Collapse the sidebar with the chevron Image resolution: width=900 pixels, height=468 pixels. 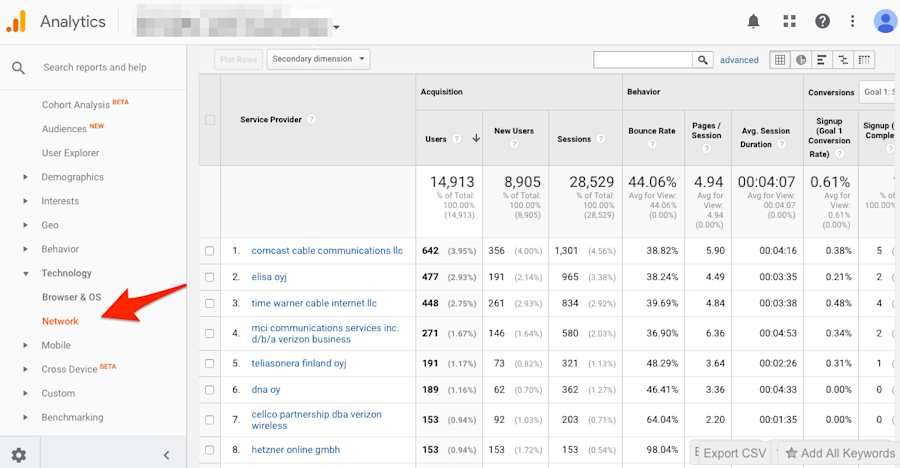166,455
